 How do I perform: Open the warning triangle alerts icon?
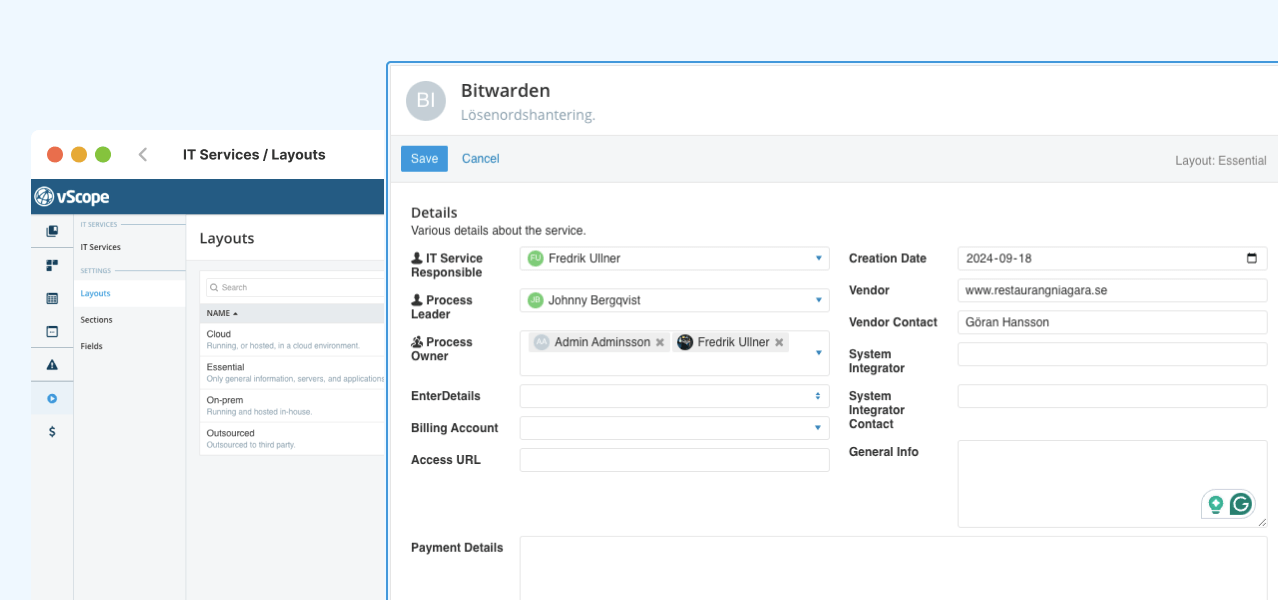pos(52,365)
